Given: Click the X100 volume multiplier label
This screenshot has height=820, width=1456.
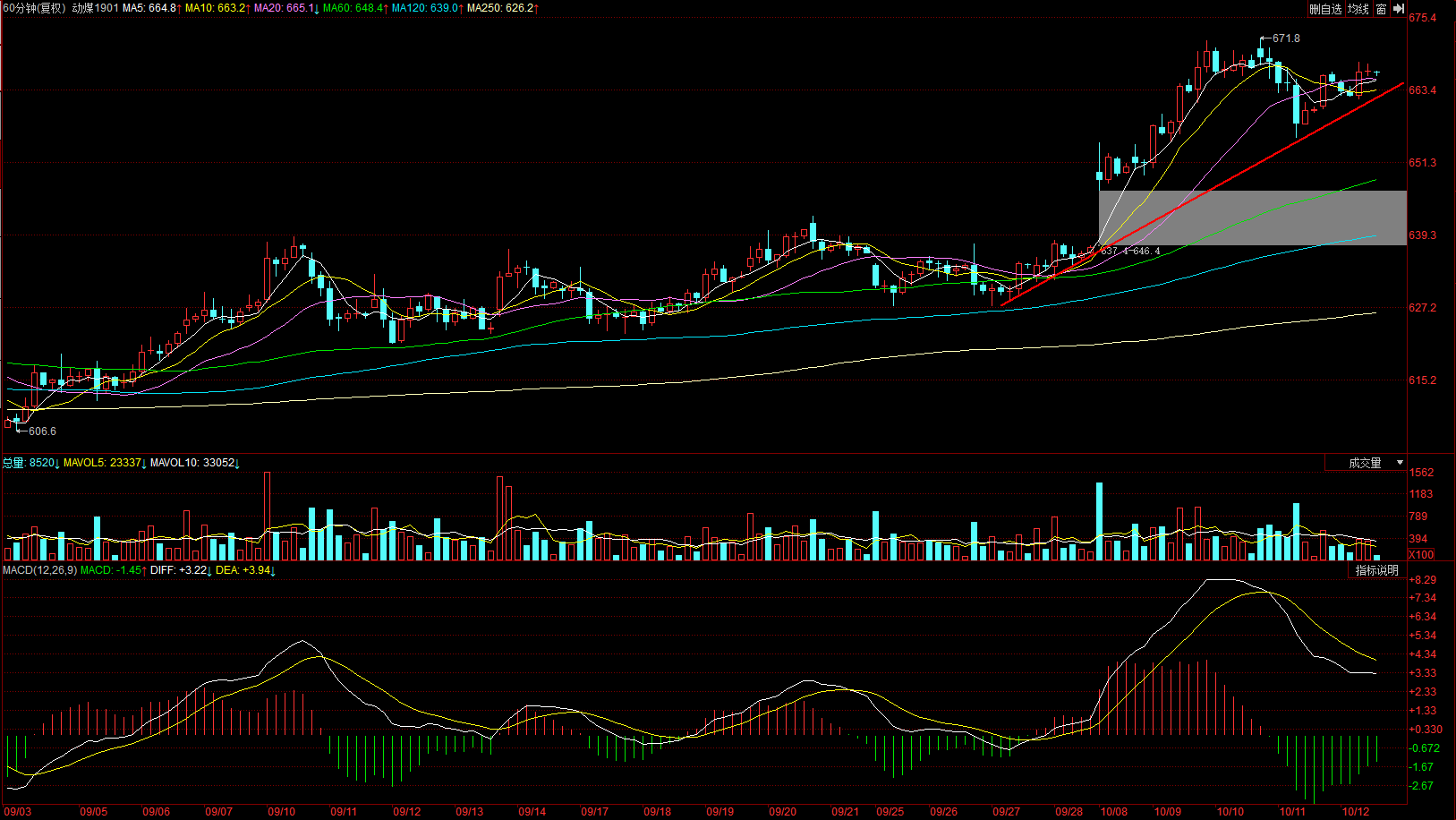Looking at the screenshot, I should [x=1422, y=554].
